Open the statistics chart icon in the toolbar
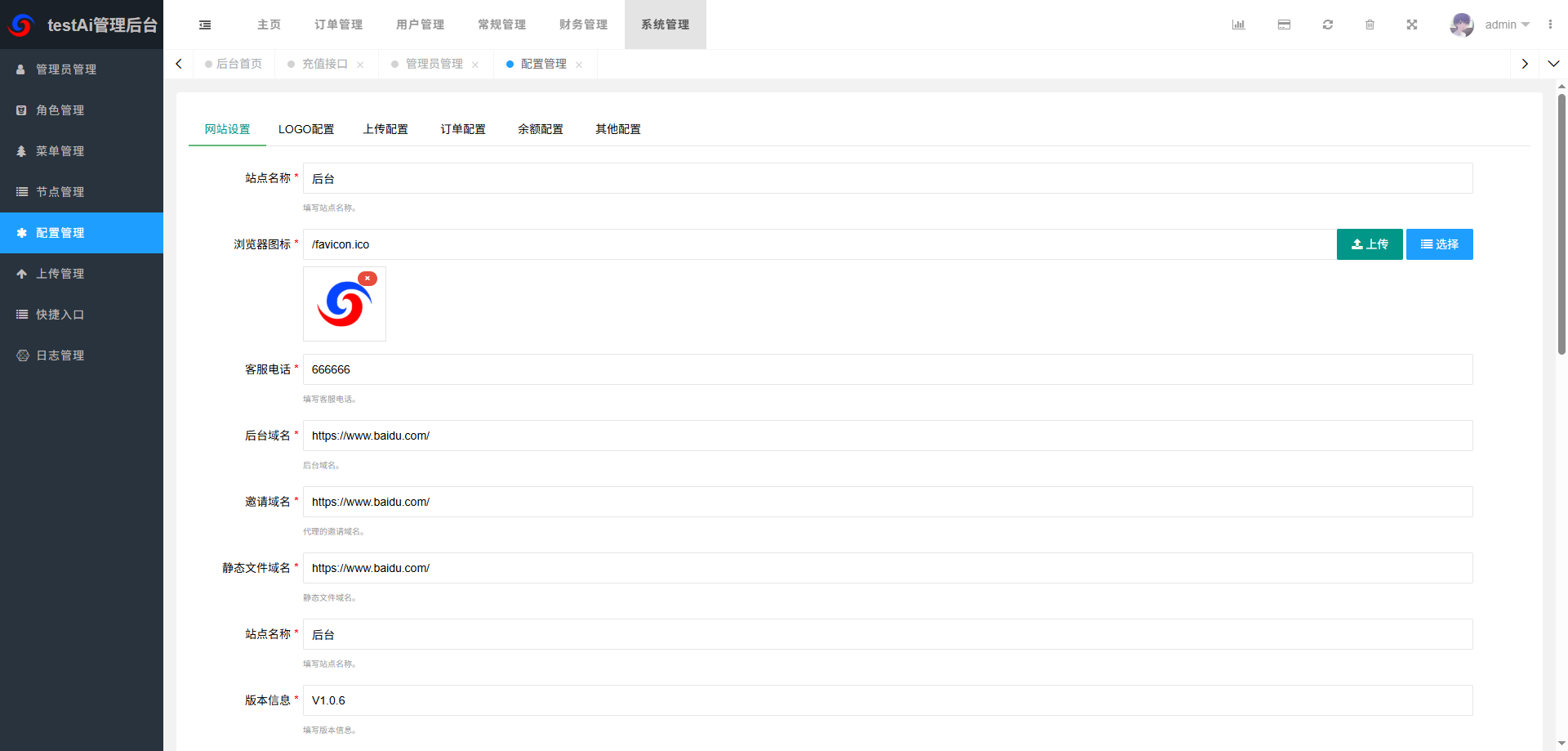The height and width of the screenshot is (751, 1568). [x=1238, y=25]
